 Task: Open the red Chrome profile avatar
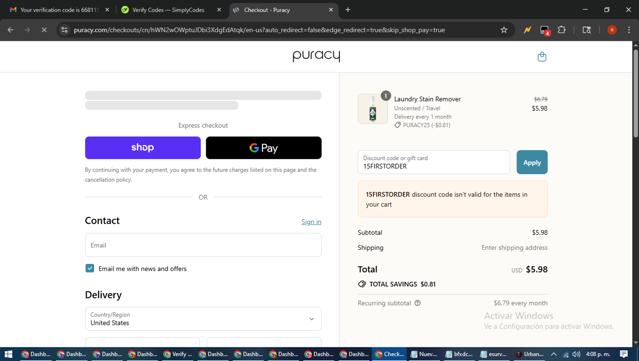612,30
